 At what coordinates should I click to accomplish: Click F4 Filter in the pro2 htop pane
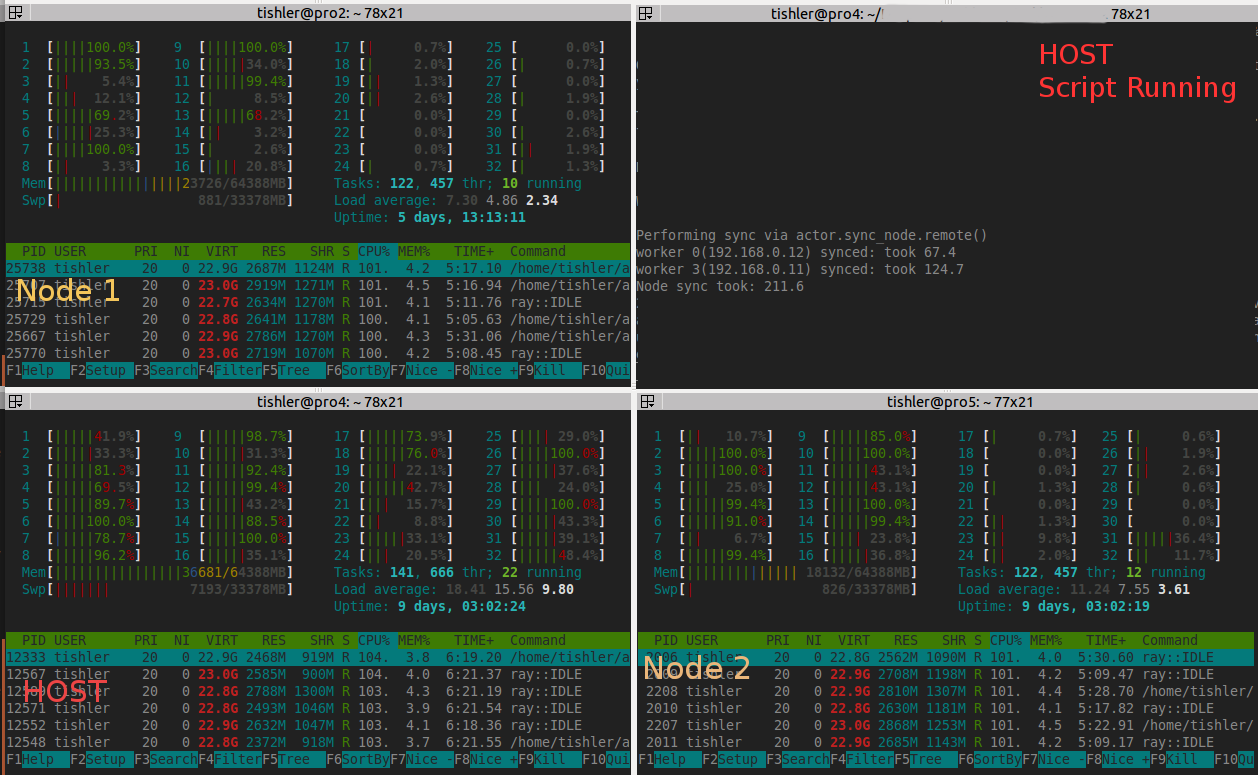point(230,370)
